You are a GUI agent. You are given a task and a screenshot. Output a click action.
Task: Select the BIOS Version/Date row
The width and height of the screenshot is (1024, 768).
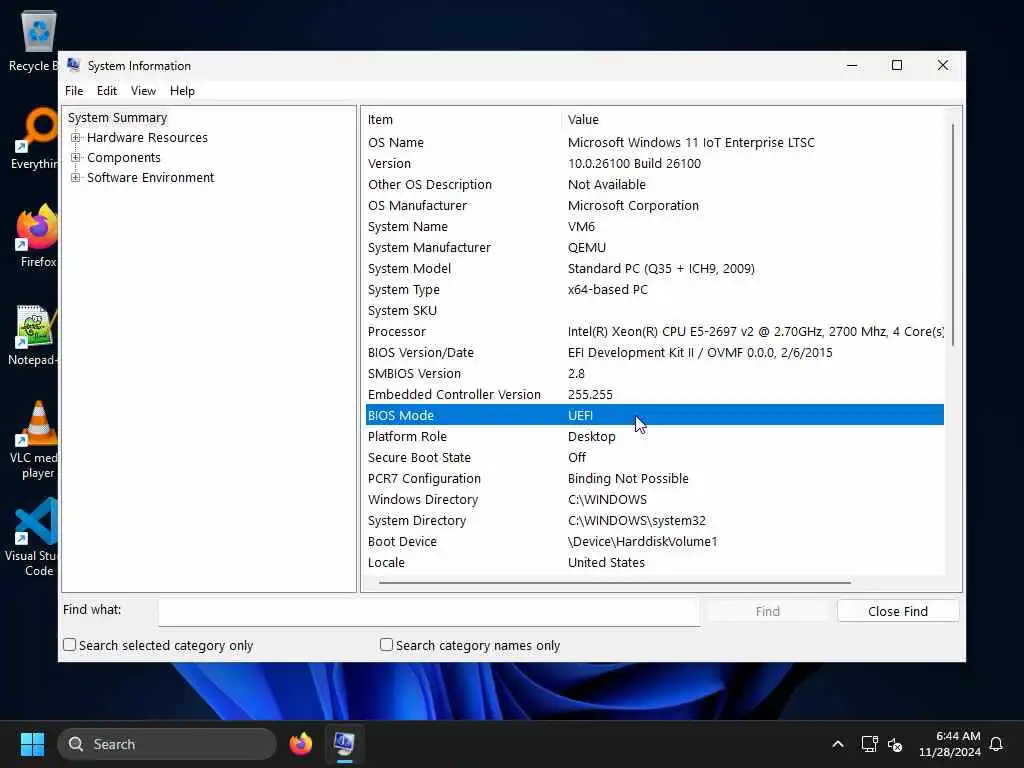click(x=655, y=353)
